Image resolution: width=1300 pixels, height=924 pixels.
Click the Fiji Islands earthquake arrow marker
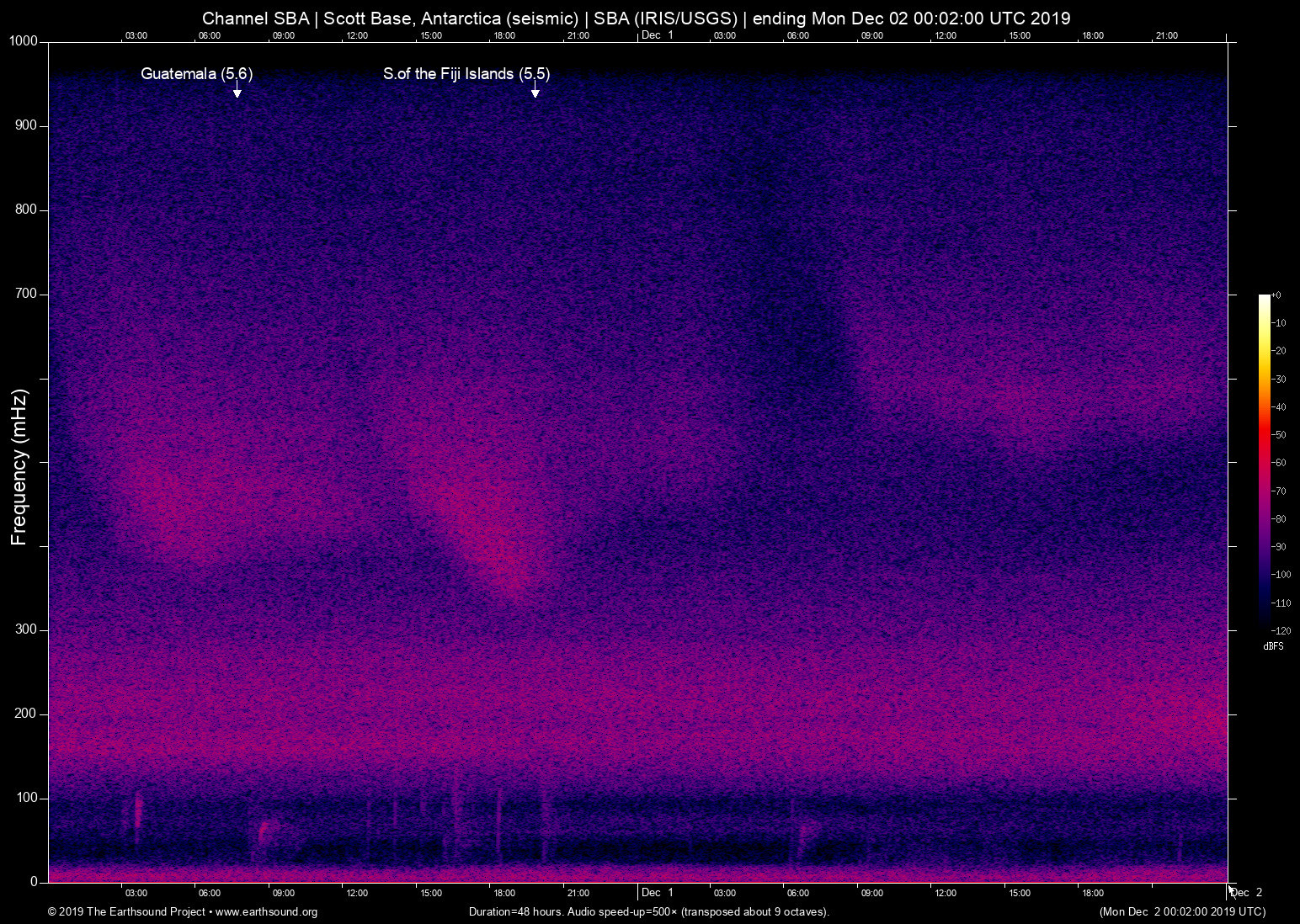[x=535, y=93]
